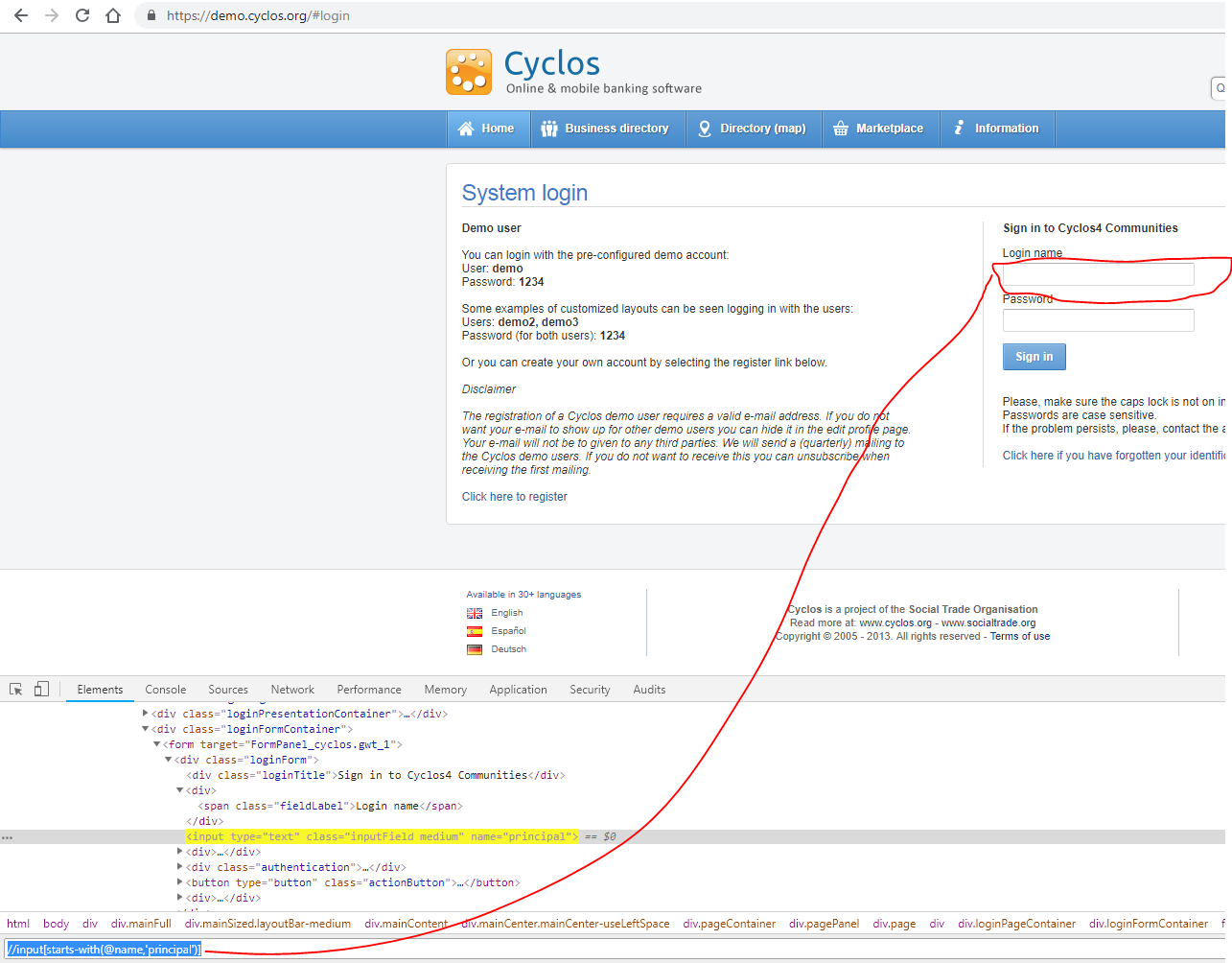
Task: Switch to DevTools Console tab
Action: 166,690
